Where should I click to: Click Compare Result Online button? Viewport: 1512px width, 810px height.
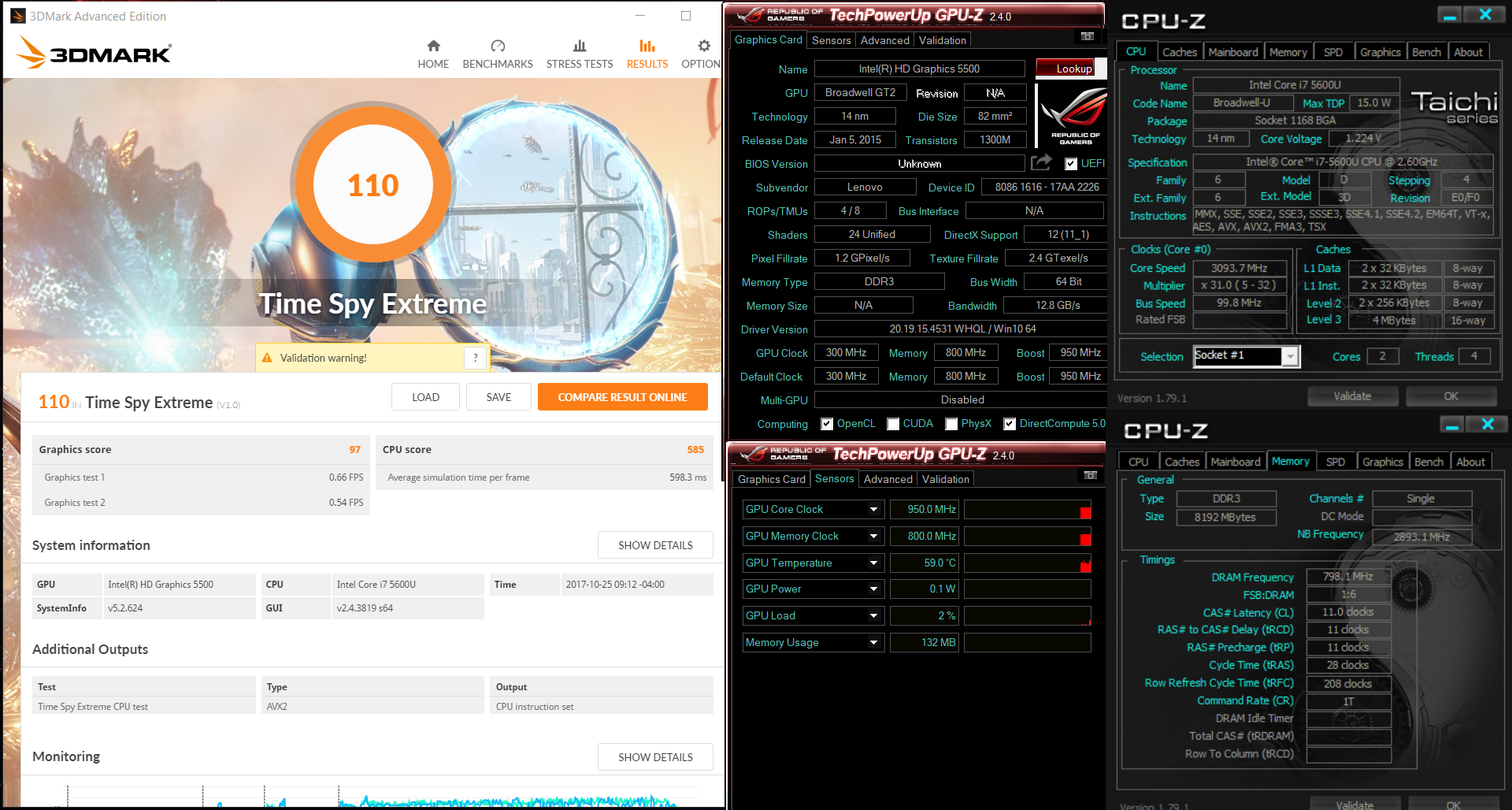622,397
